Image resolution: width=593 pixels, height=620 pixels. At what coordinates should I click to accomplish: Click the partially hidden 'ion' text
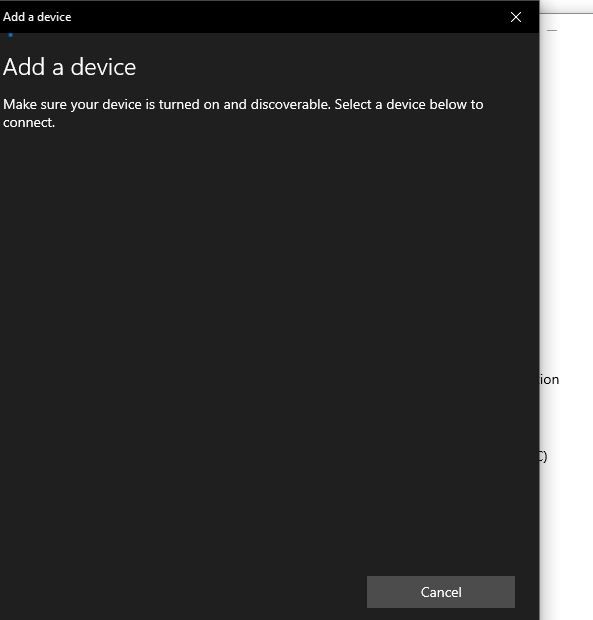tap(550, 380)
